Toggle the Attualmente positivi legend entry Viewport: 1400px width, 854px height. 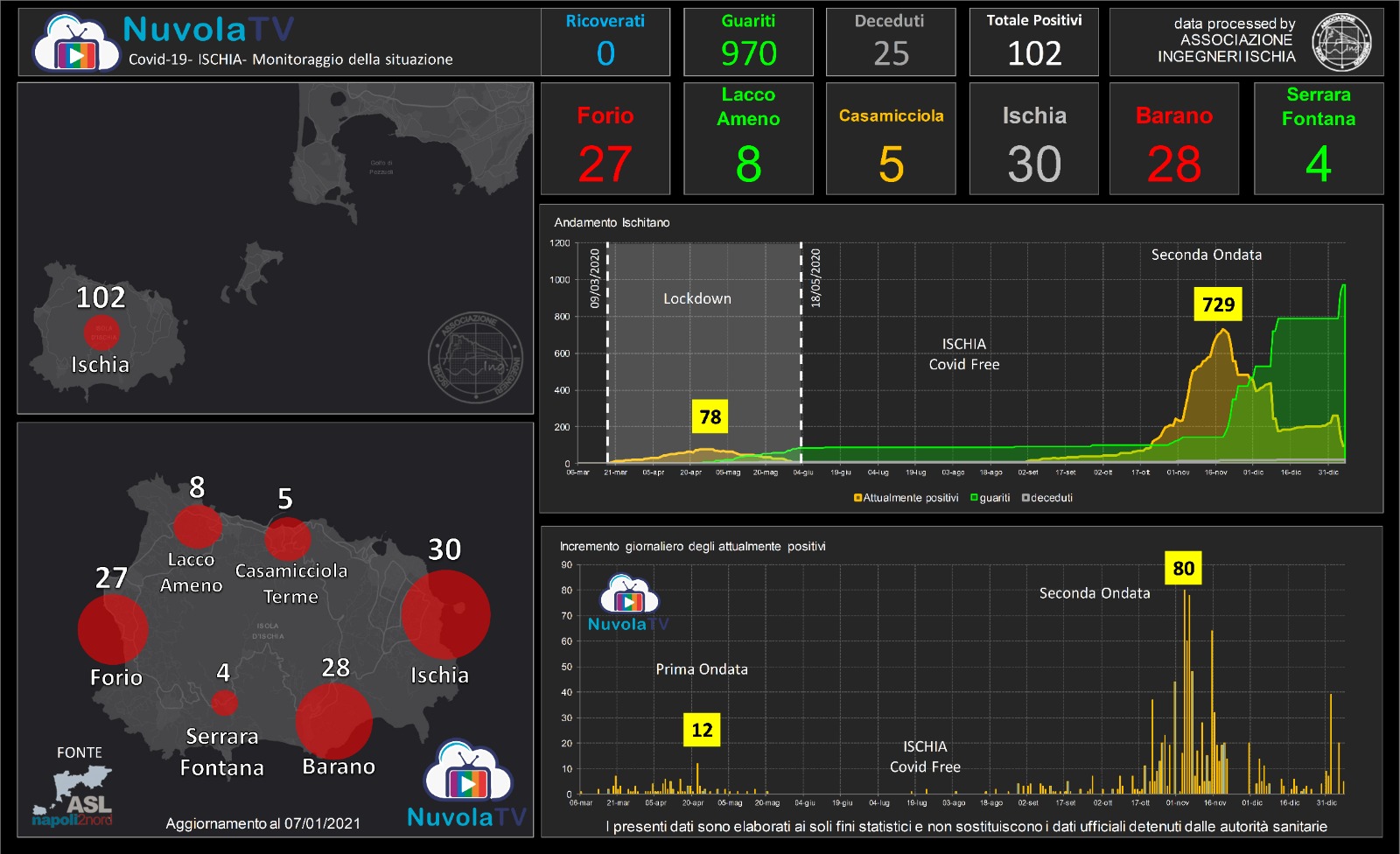pyautogui.click(x=906, y=498)
